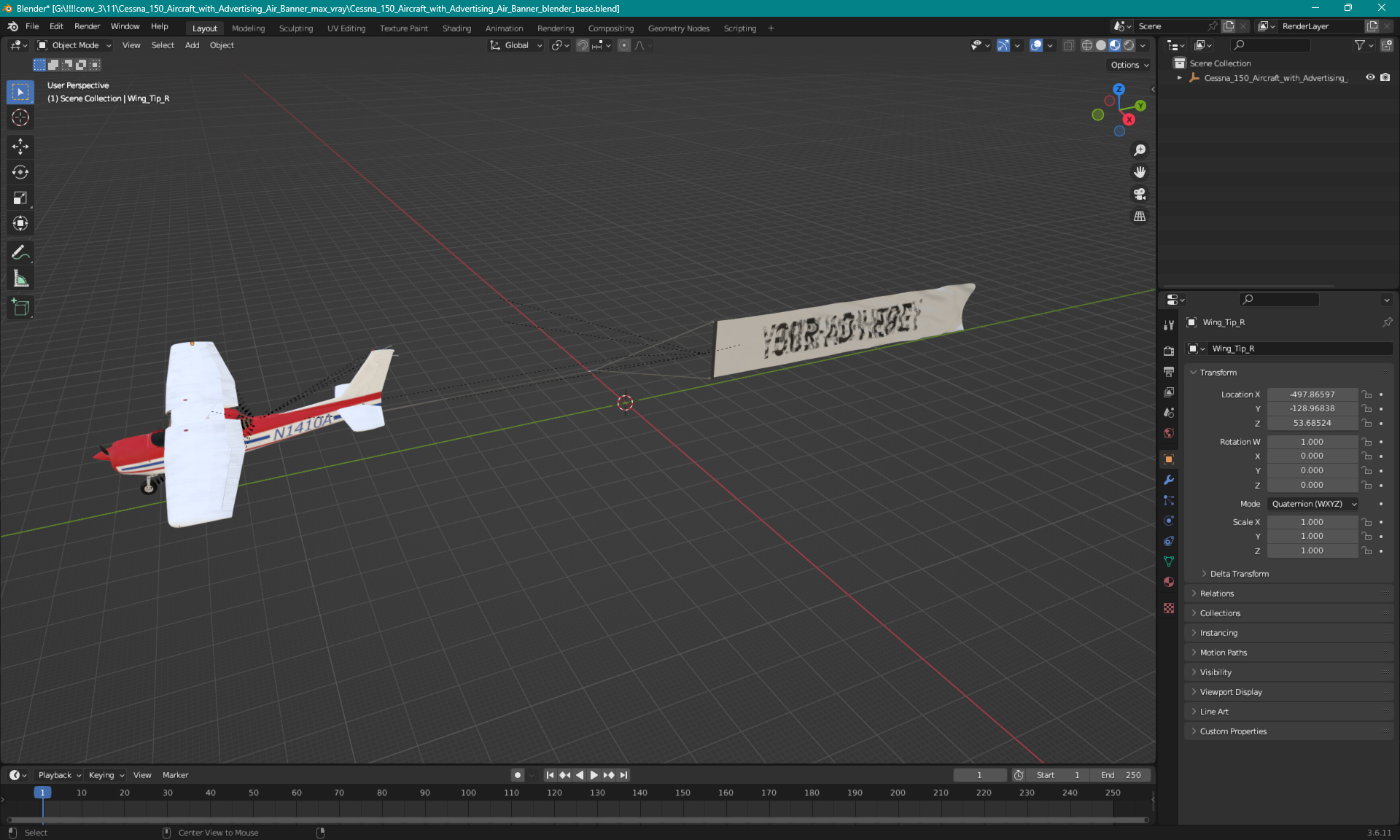Select the Rotate tool
The image size is (1400, 840).
click(x=20, y=172)
